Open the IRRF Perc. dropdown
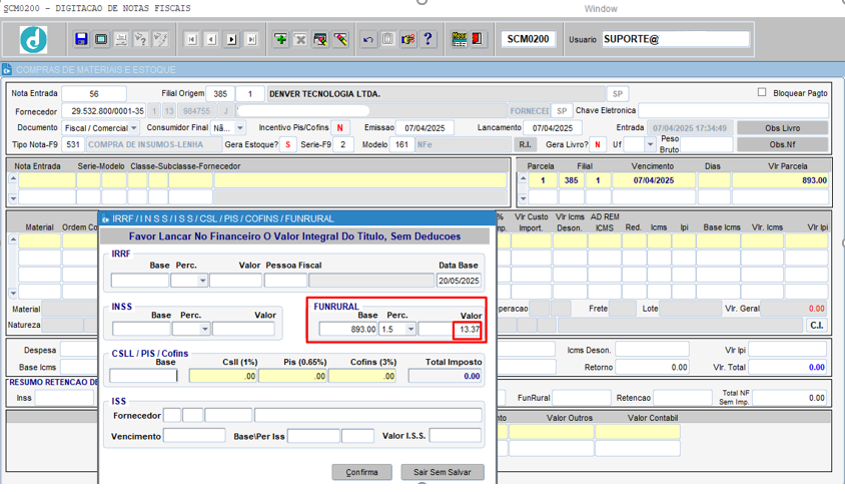 pos(203,281)
